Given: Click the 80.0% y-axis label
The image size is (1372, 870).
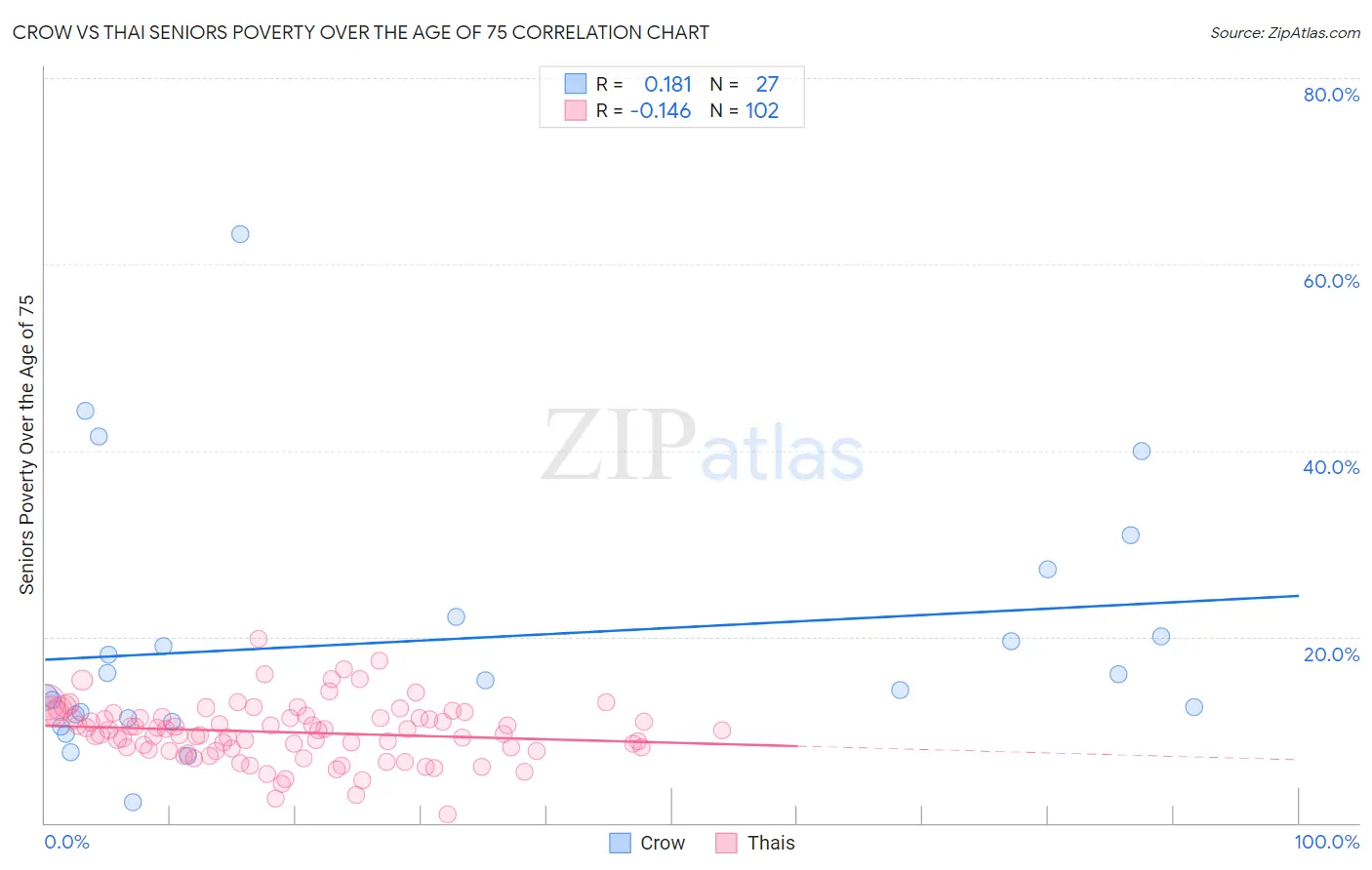Looking at the screenshot, I should click(1331, 95).
